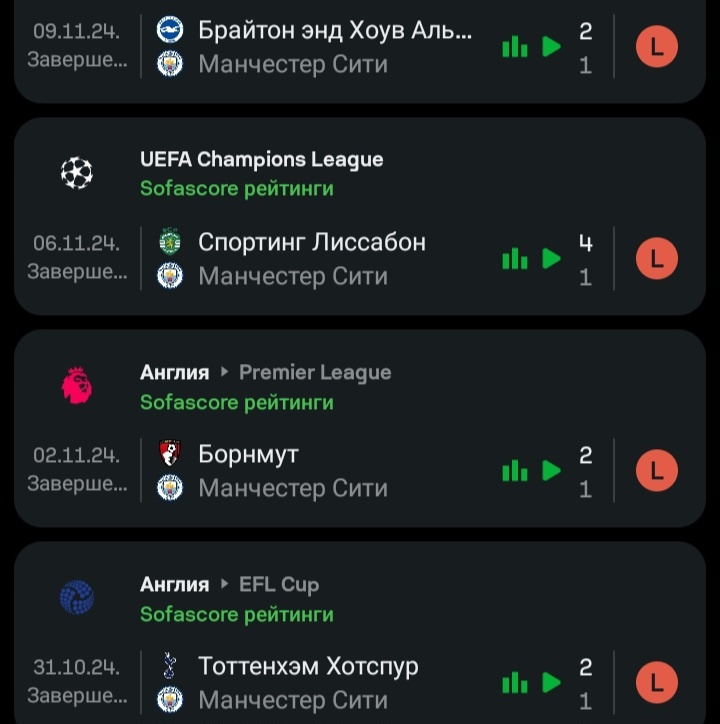Play highlights of Тоттенхэм Хотспур match
This screenshot has height=724, width=720.
point(551,683)
